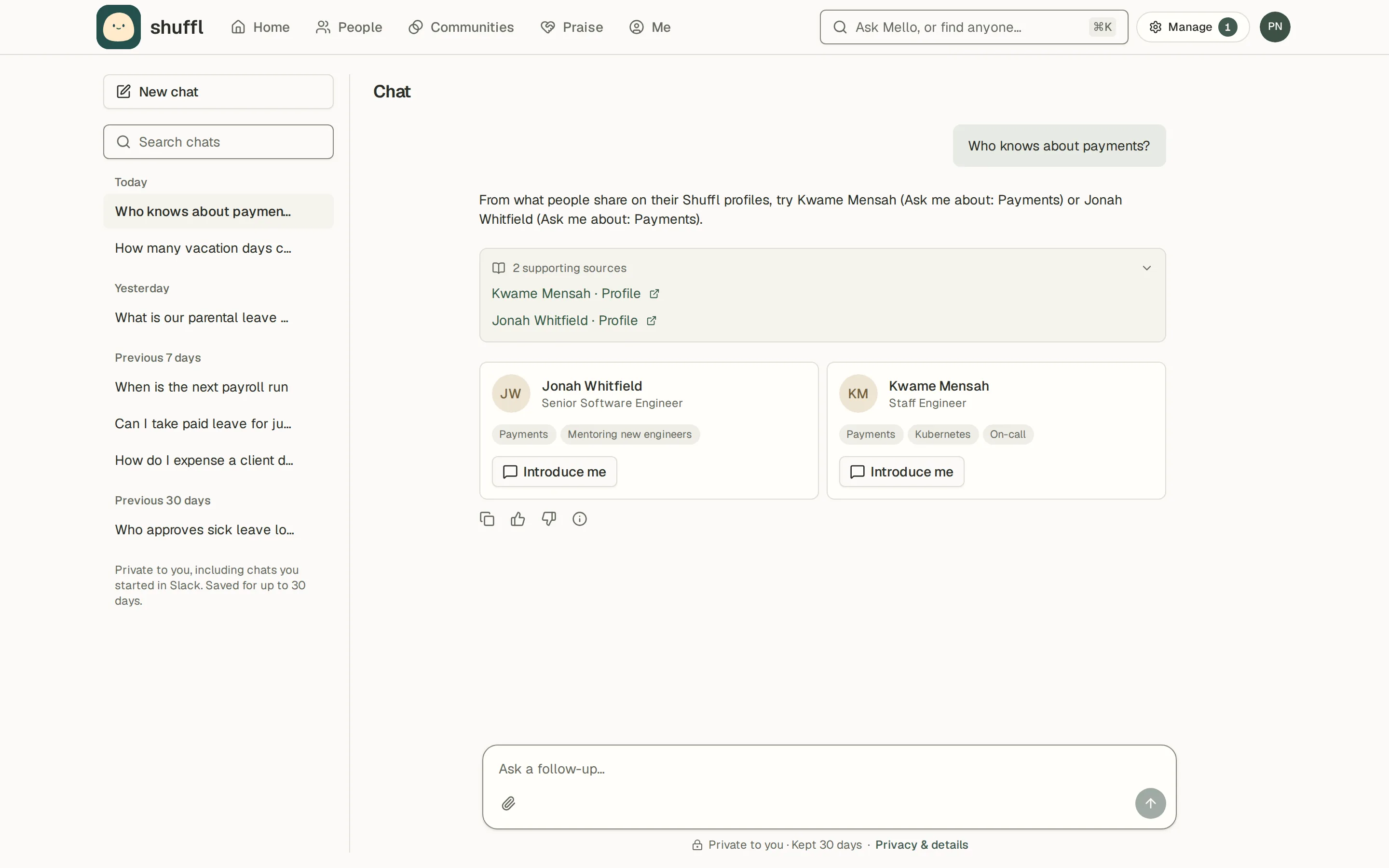Open chat 'What is our parental leave ...'

click(x=218, y=317)
